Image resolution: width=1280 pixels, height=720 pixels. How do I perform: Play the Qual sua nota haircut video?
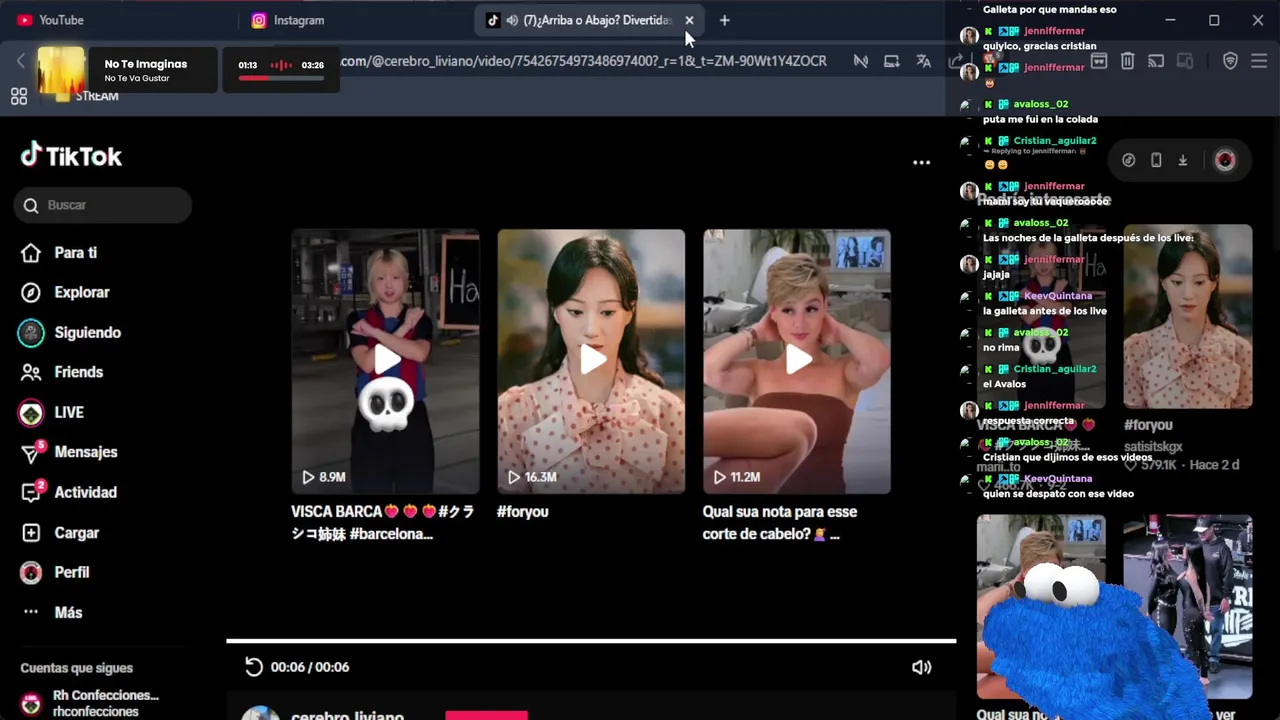coord(797,362)
